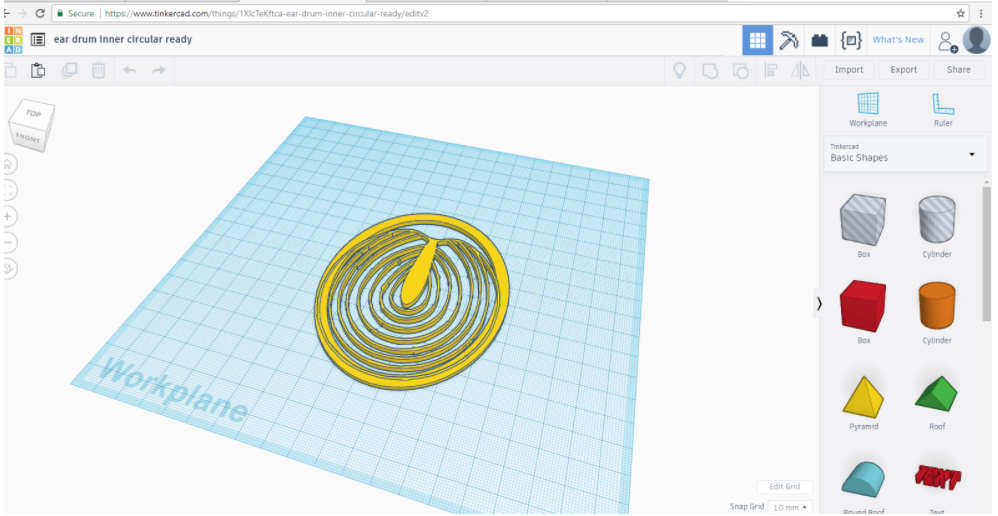The height and width of the screenshot is (516, 998).
Task: Click the Export button
Action: coord(903,70)
